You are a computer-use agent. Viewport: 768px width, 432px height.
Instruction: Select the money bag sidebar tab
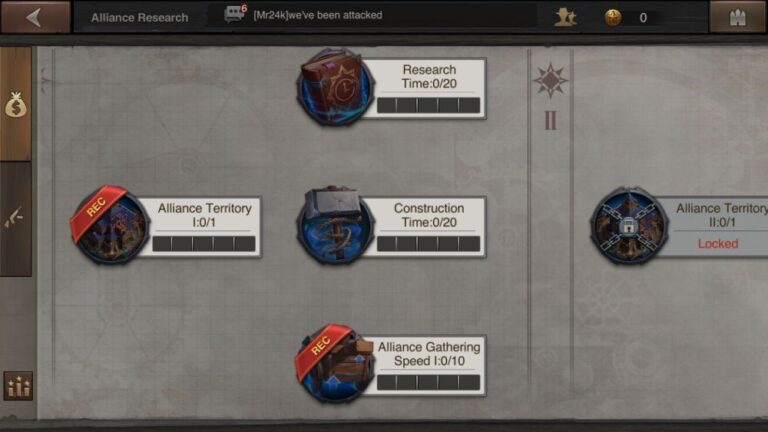16,104
